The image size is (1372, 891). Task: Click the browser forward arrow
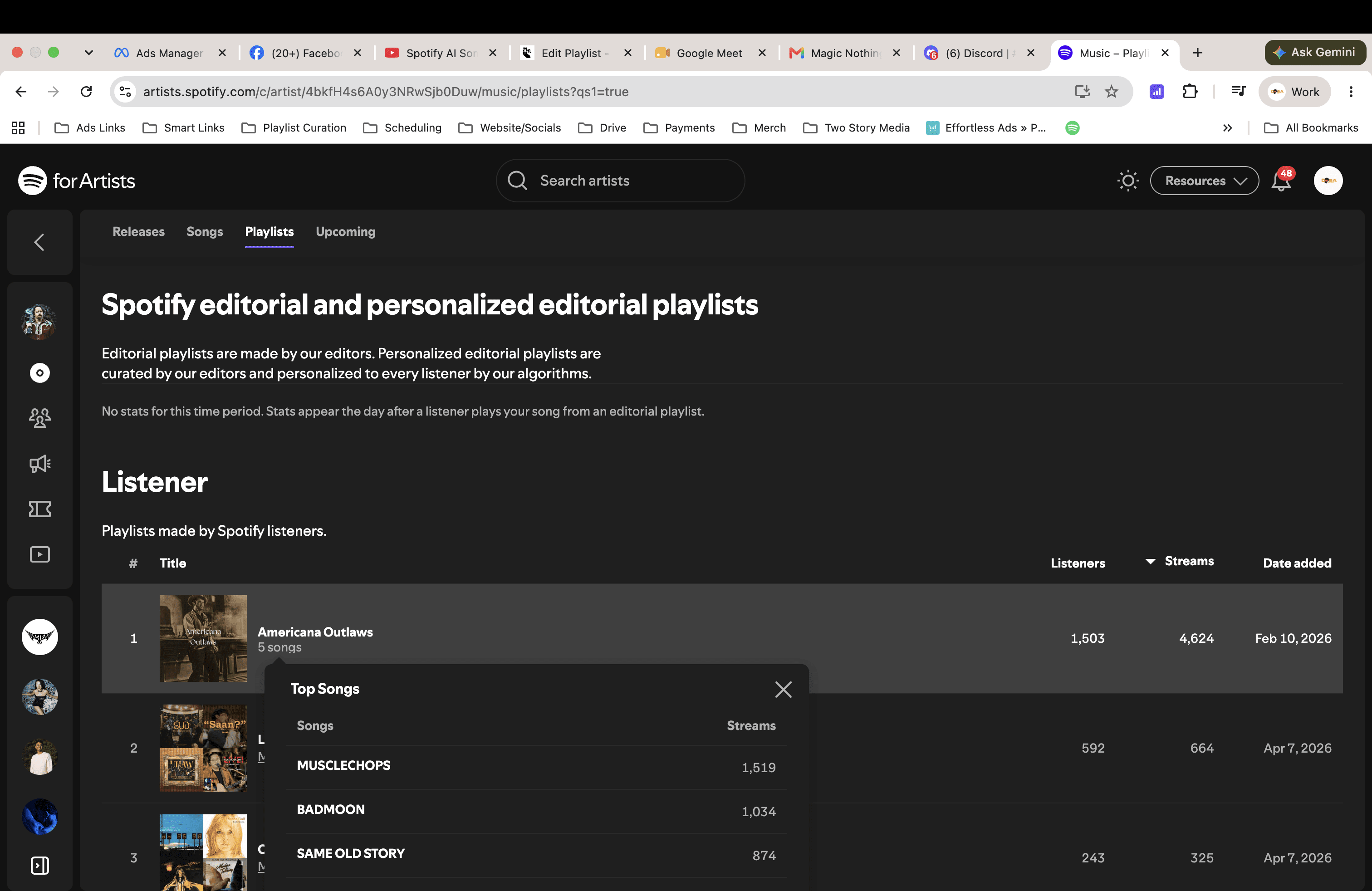point(53,92)
